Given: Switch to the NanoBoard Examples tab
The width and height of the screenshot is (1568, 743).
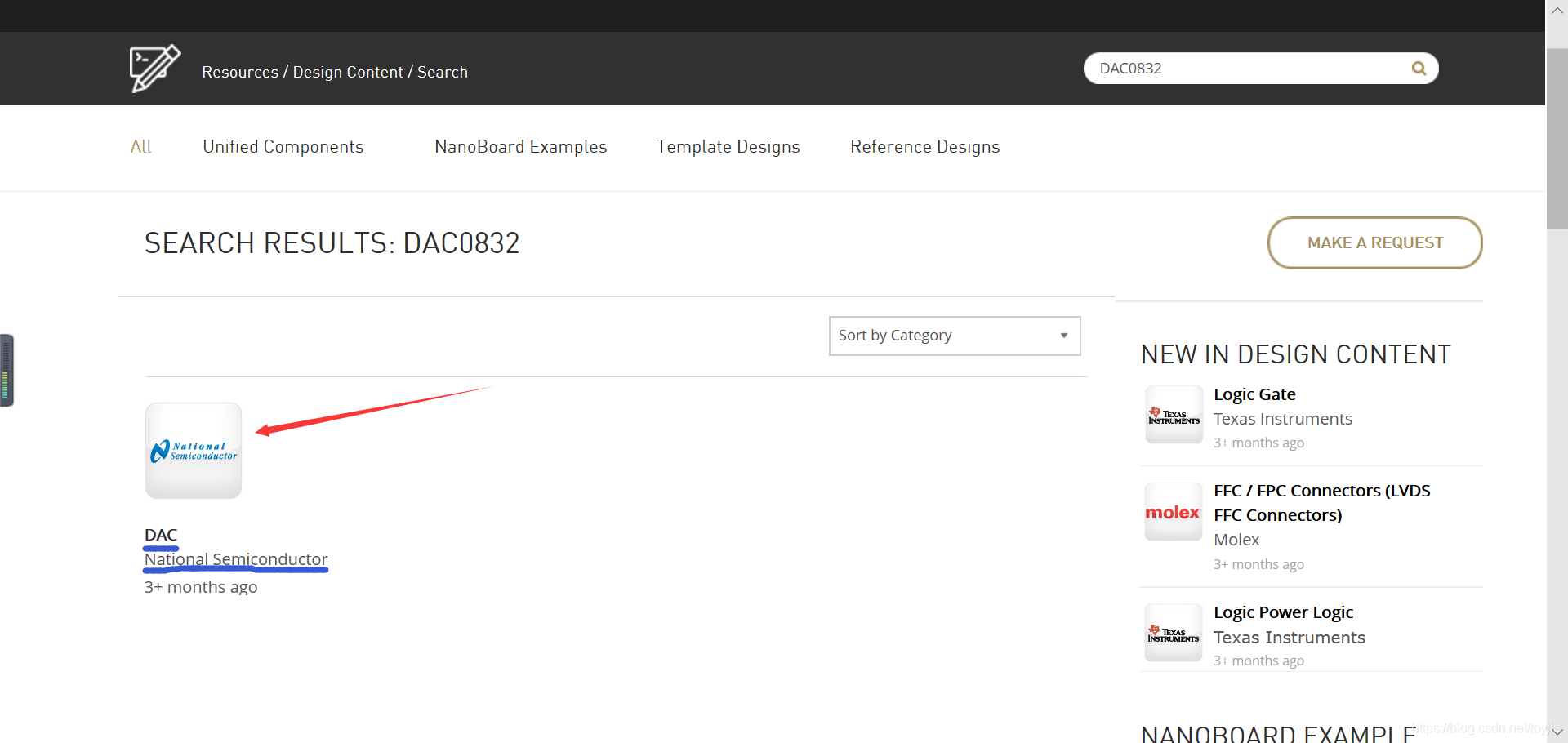Looking at the screenshot, I should [521, 147].
